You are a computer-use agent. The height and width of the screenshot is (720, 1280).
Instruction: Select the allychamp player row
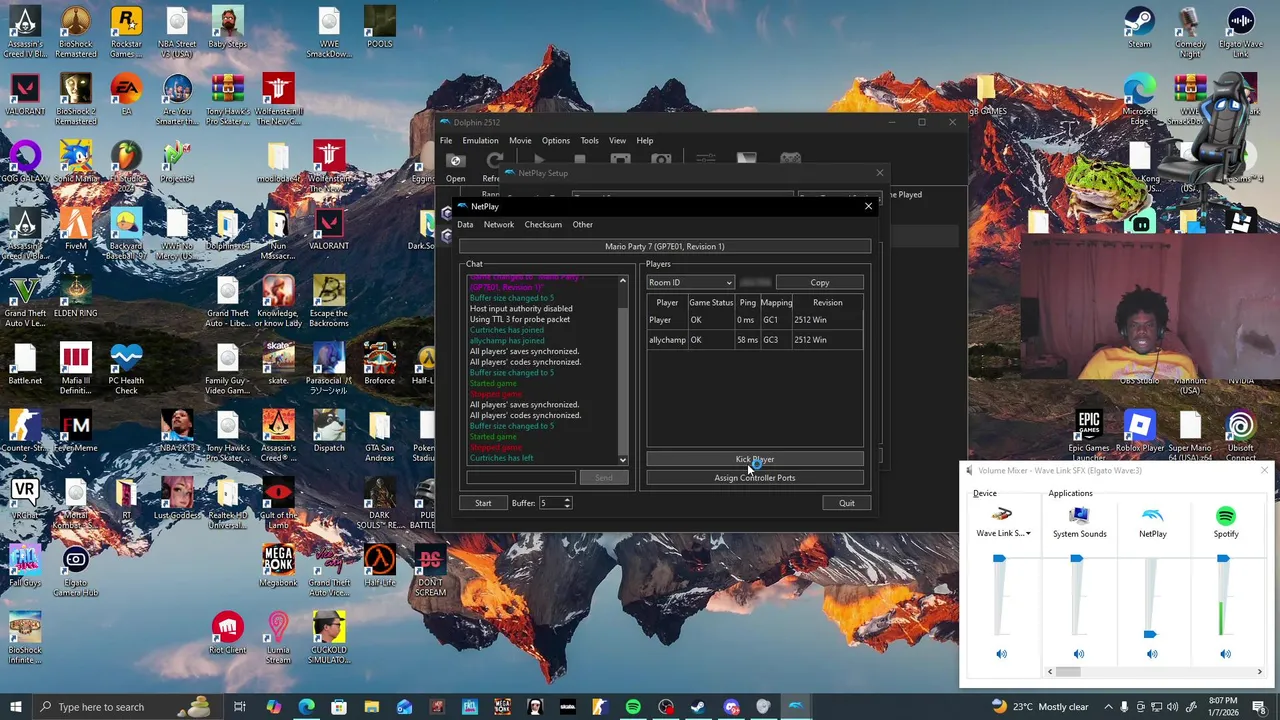[755, 340]
